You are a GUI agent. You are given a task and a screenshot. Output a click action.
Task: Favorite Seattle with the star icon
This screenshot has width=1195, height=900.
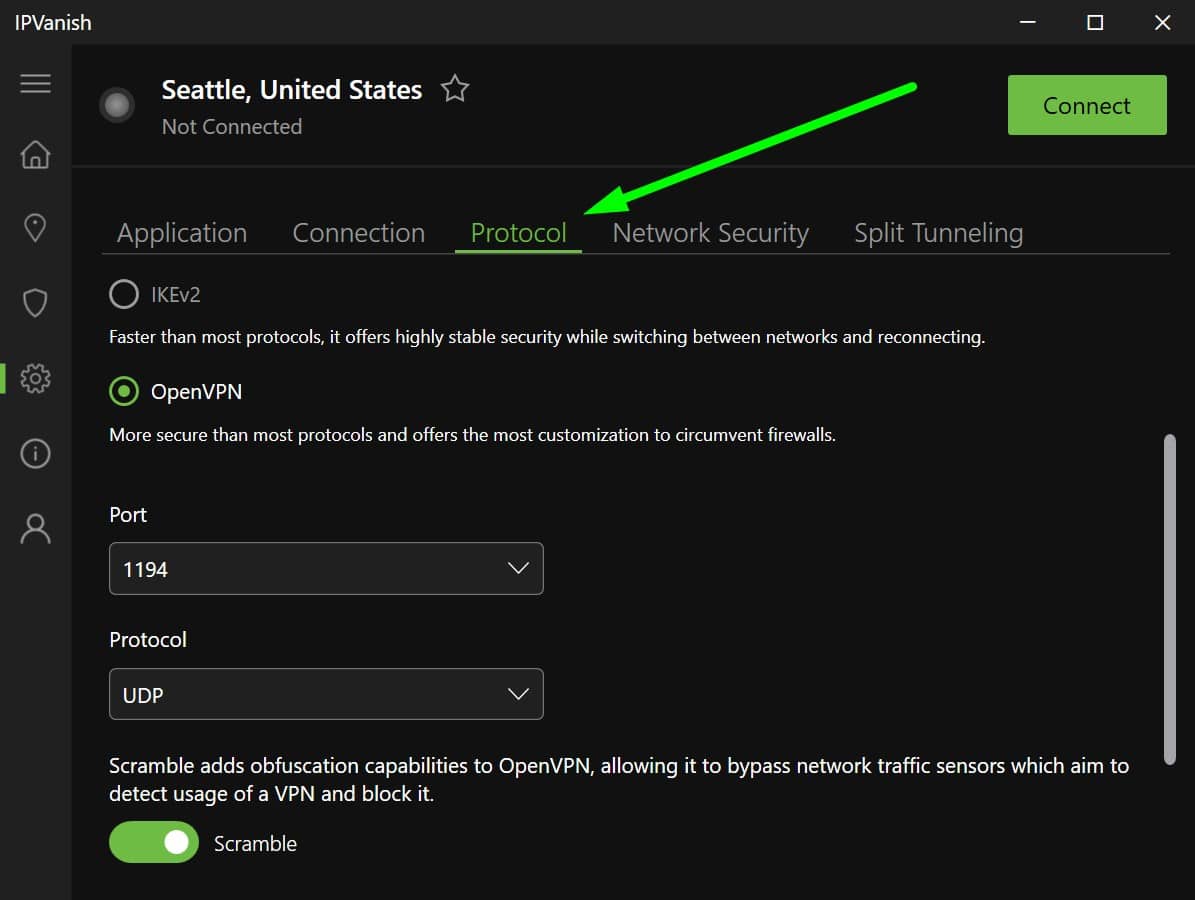pos(455,89)
